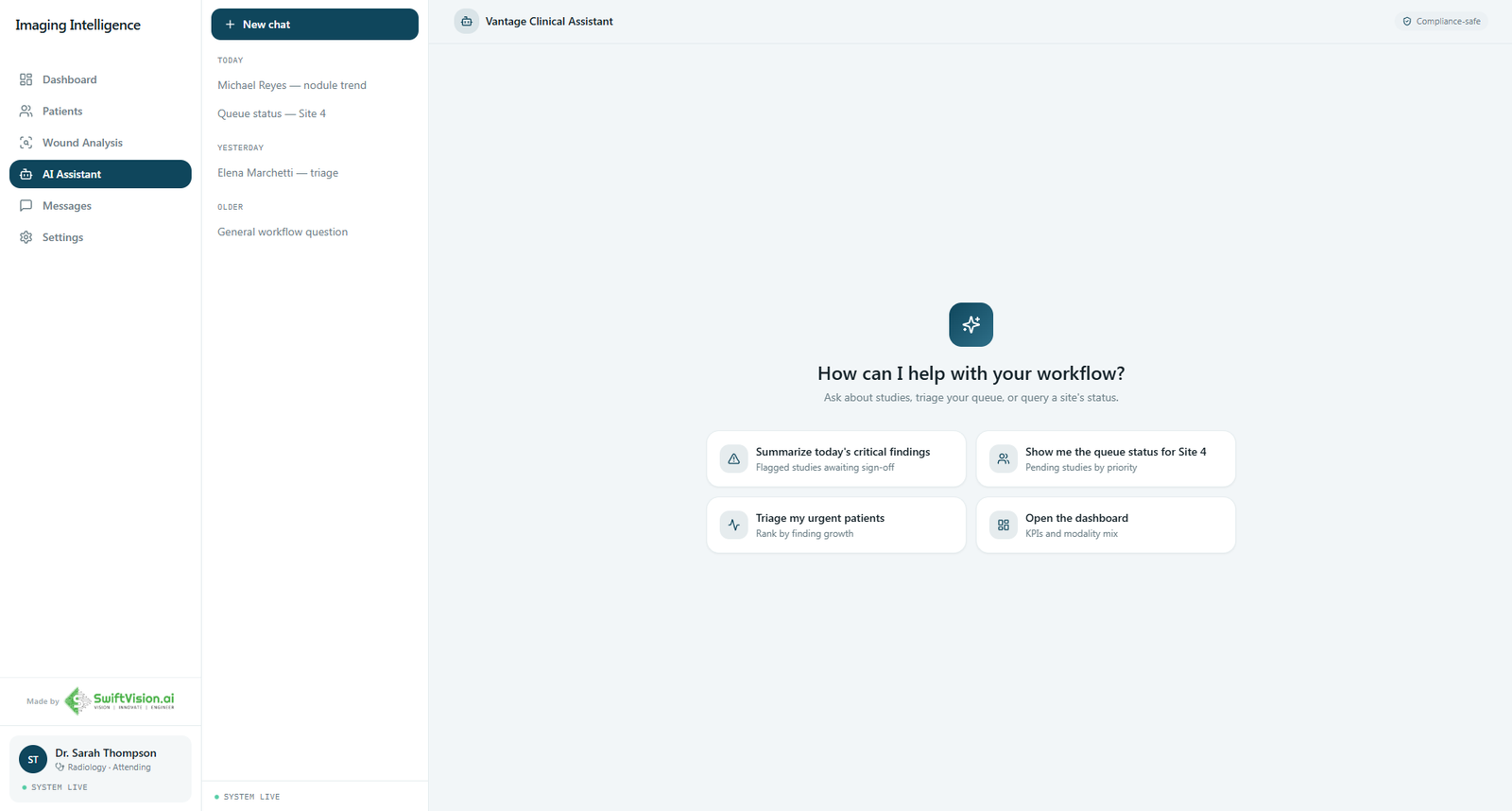Choose Summarize today's critical findings suggestion
This screenshot has width=1512, height=811.
pyautogui.click(x=836, y=458)
